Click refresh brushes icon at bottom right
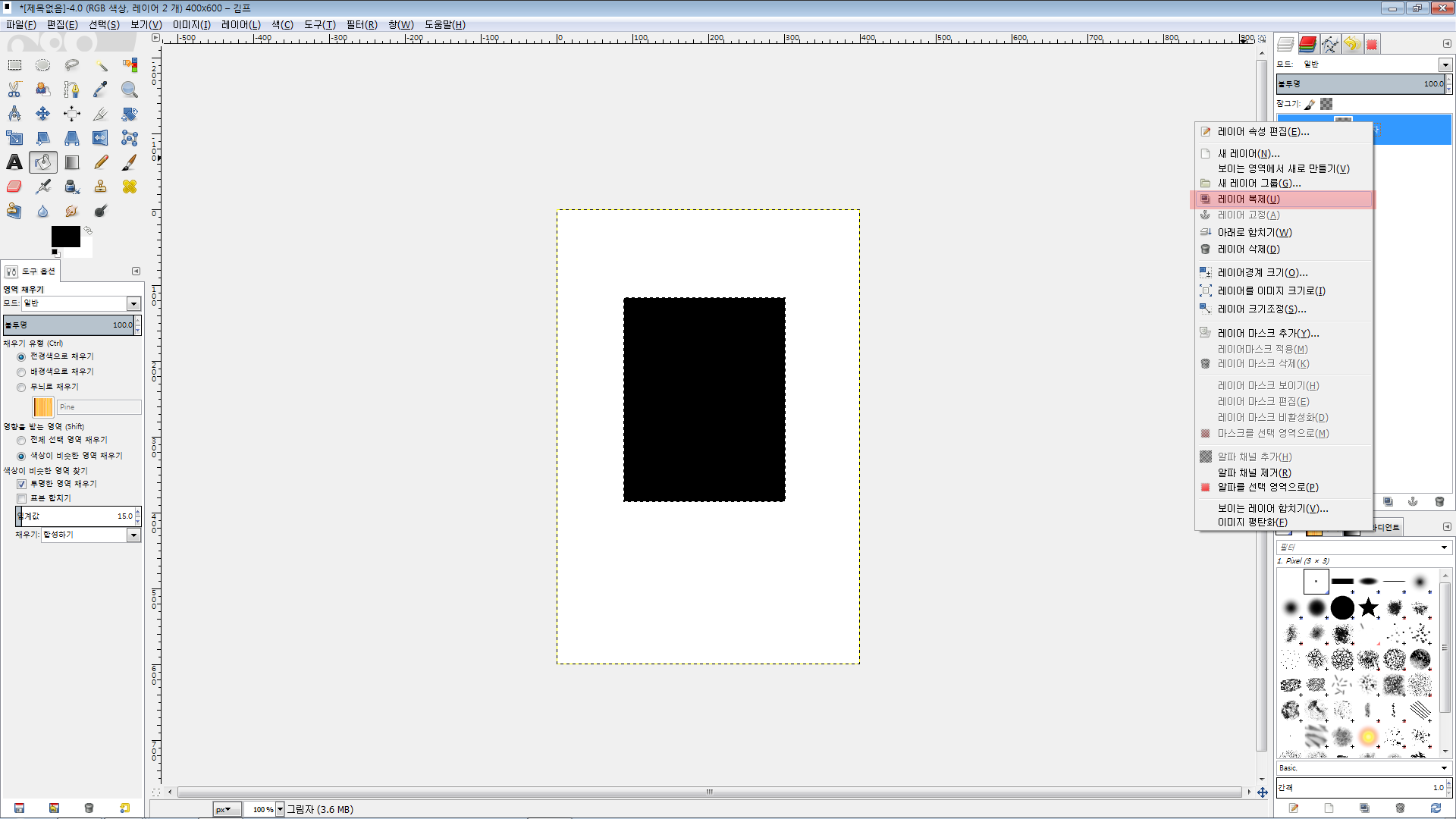This screenshot has width=1456, height=819. coord(1436,808)
